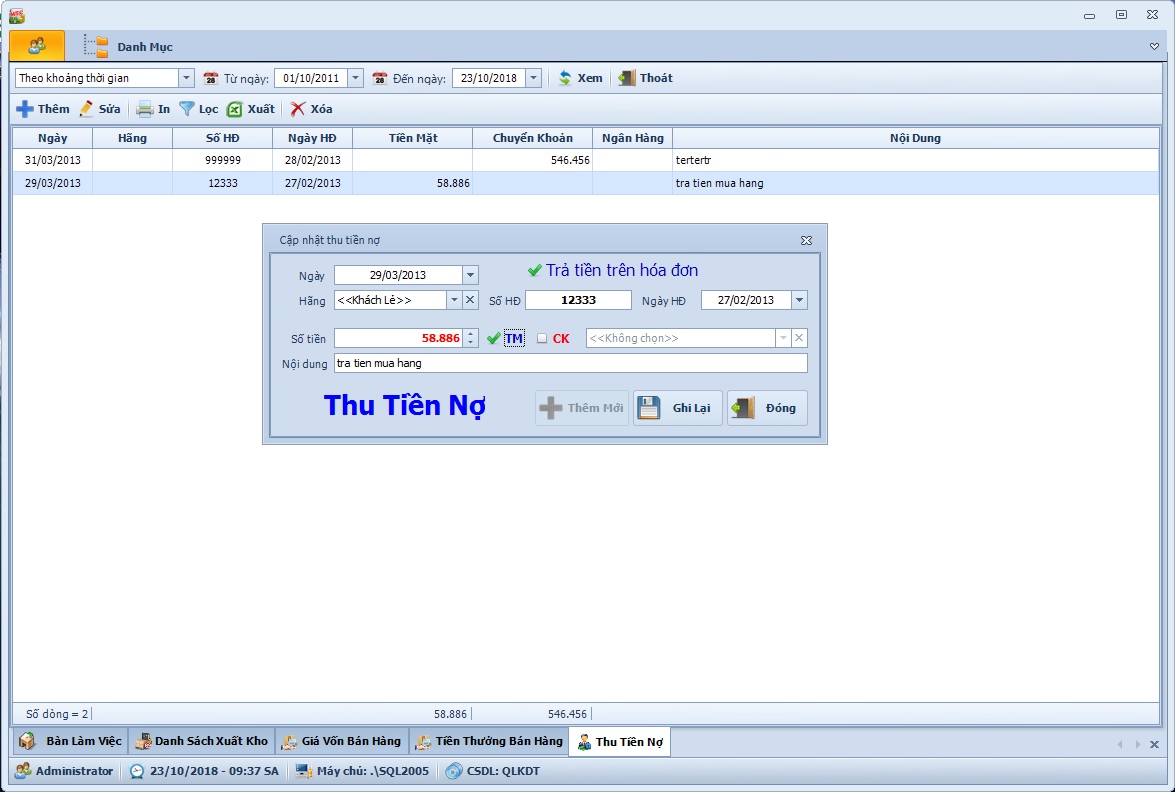Click the Nội dung text field
This screenshot has width=1175, height=792.
(570, 363)
